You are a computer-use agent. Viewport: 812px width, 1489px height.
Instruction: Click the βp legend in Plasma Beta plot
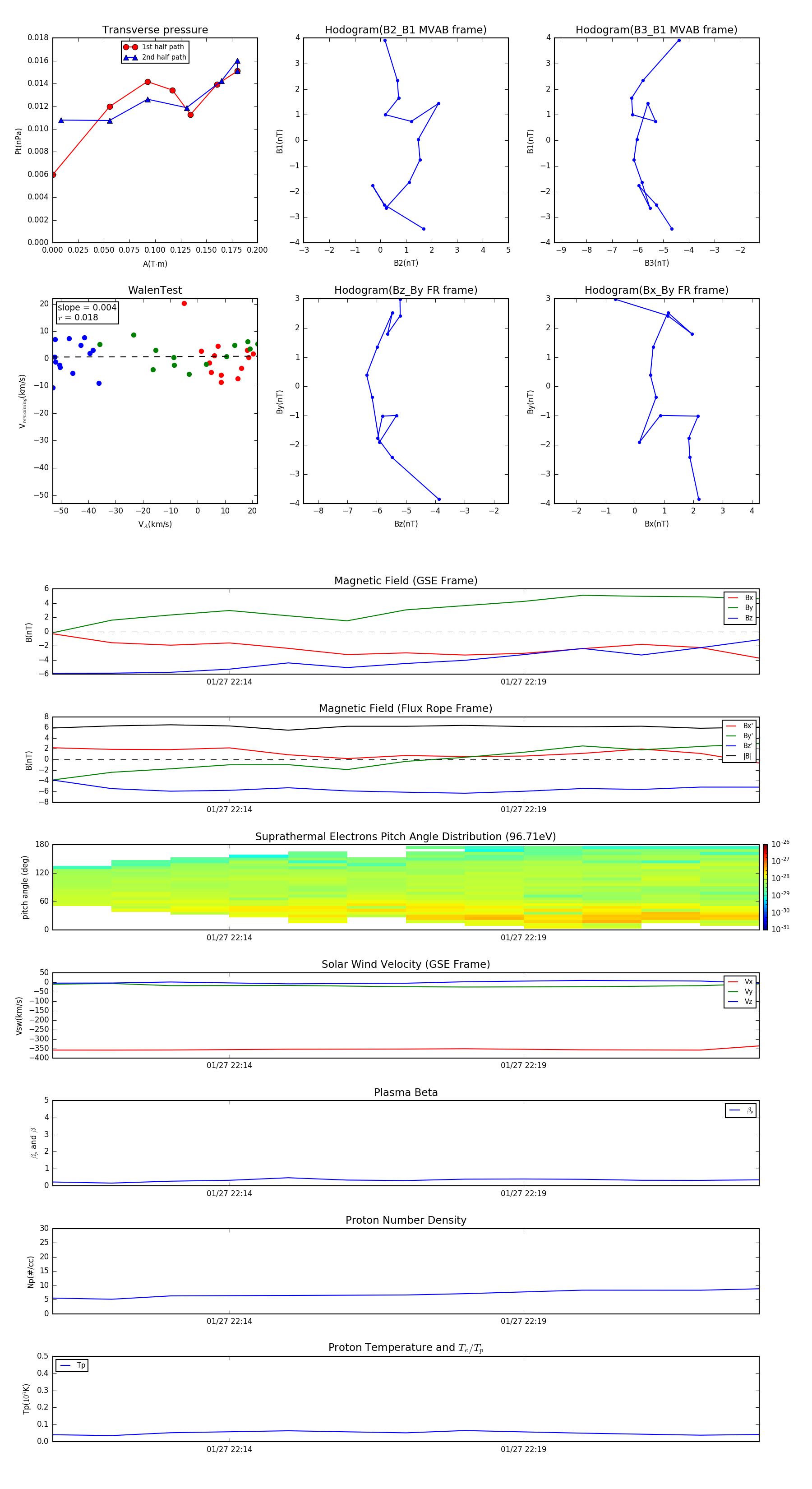[741, 1110]
